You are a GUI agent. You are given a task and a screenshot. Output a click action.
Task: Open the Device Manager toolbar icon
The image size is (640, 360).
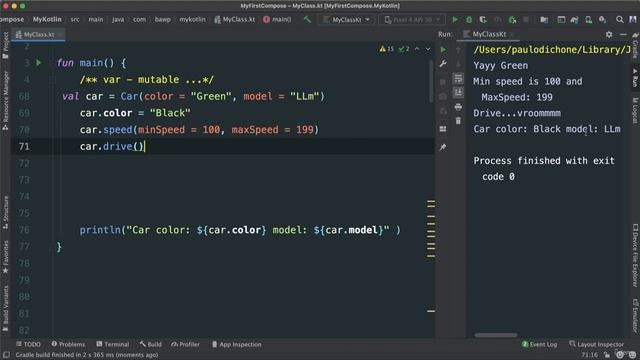[588, 19]
